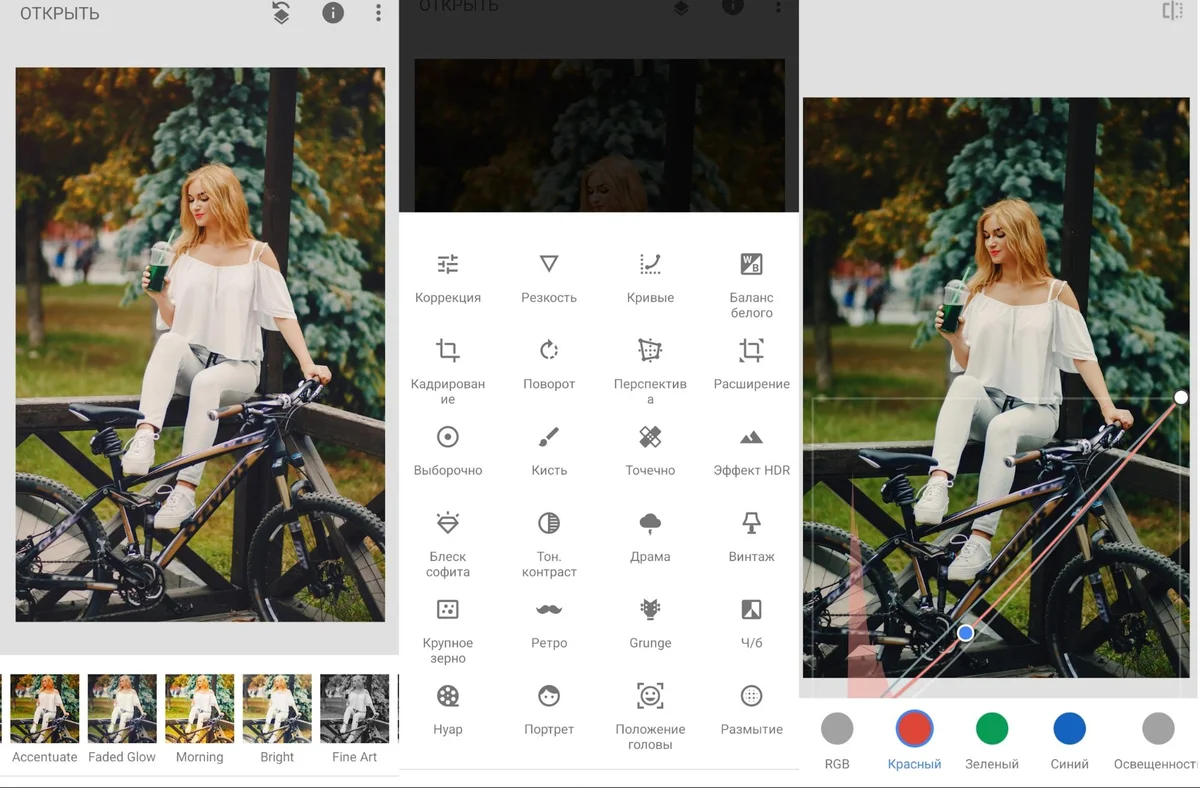The image size is (1200, 788).
Task: Click the blue curve control point
Action: point(965,633)
